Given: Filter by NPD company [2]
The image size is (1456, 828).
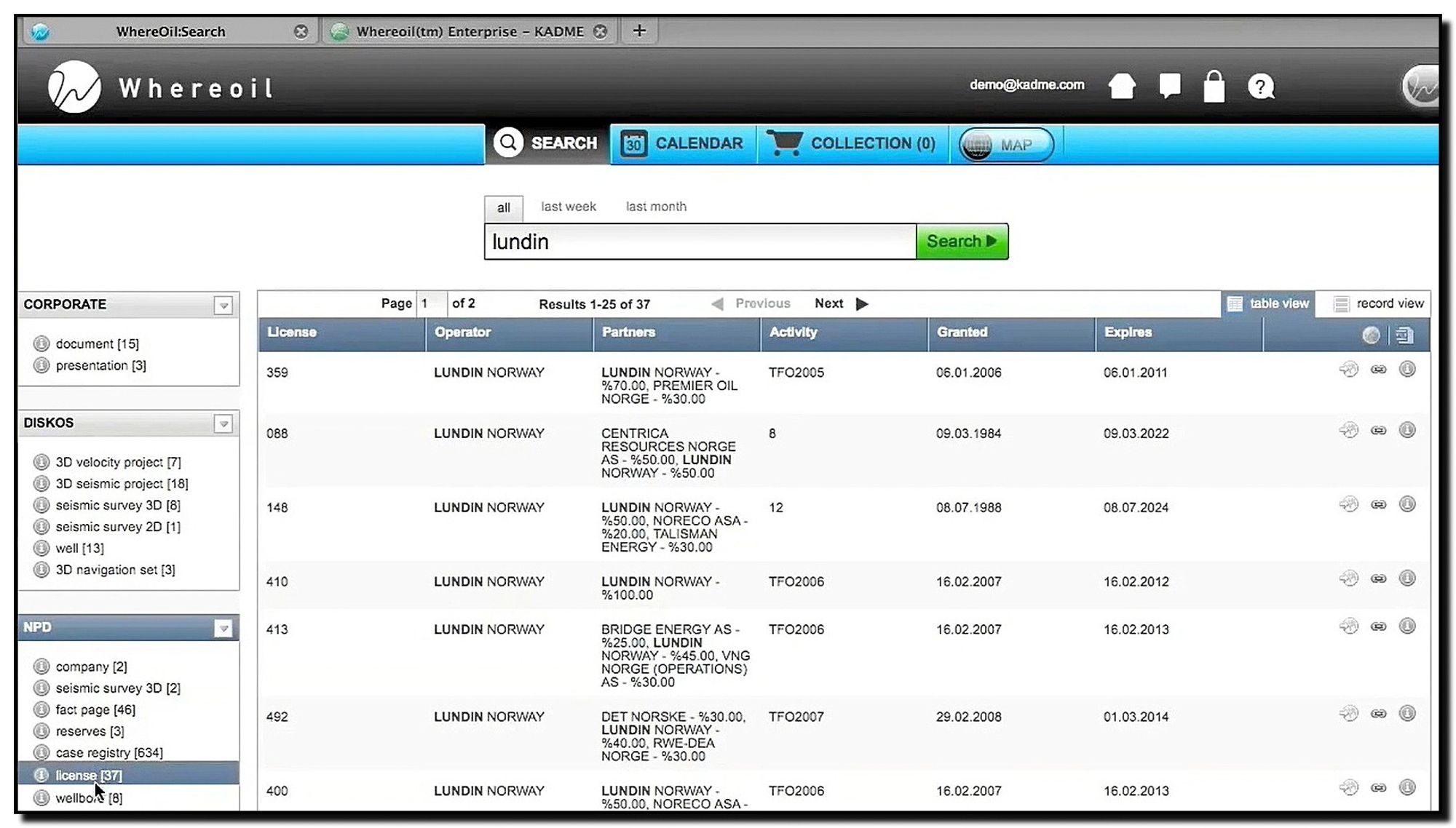Looking at the screenshot, I should tap(91, 666).
